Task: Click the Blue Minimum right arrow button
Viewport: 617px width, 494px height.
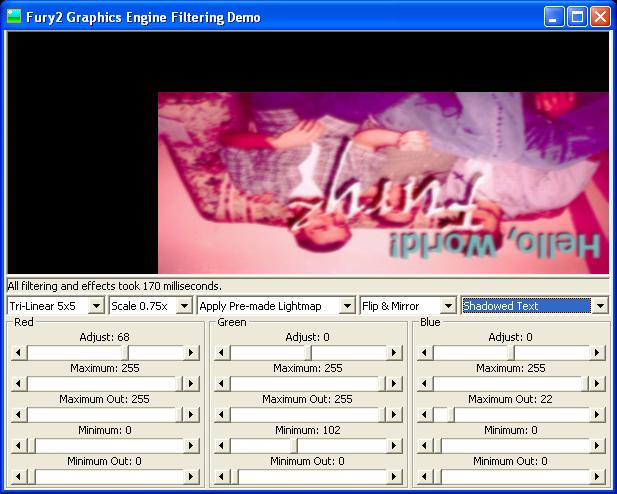Action: tap(597, 446)
